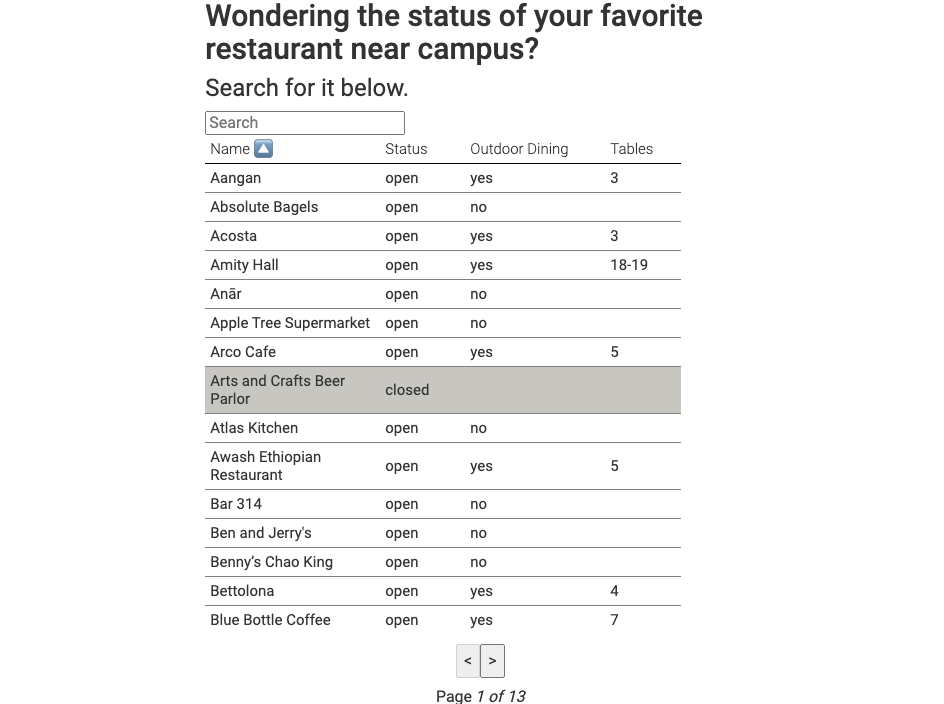This screenshot has width=944, height=704.
Task: Go to previous page with < button
Action: click(x=468, y=661)
